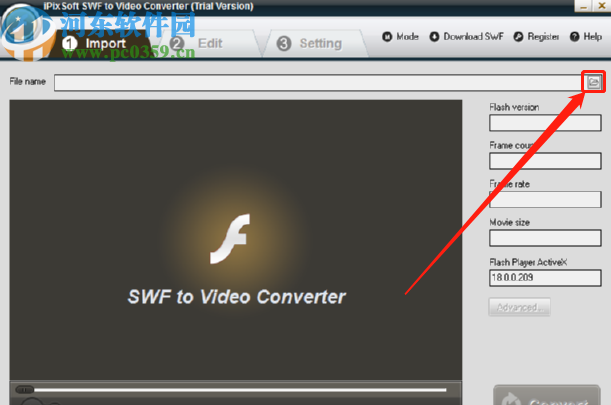Select the Flash Player ActiveX version field
This screenshot has height=405, width=611.
[545, 278]
